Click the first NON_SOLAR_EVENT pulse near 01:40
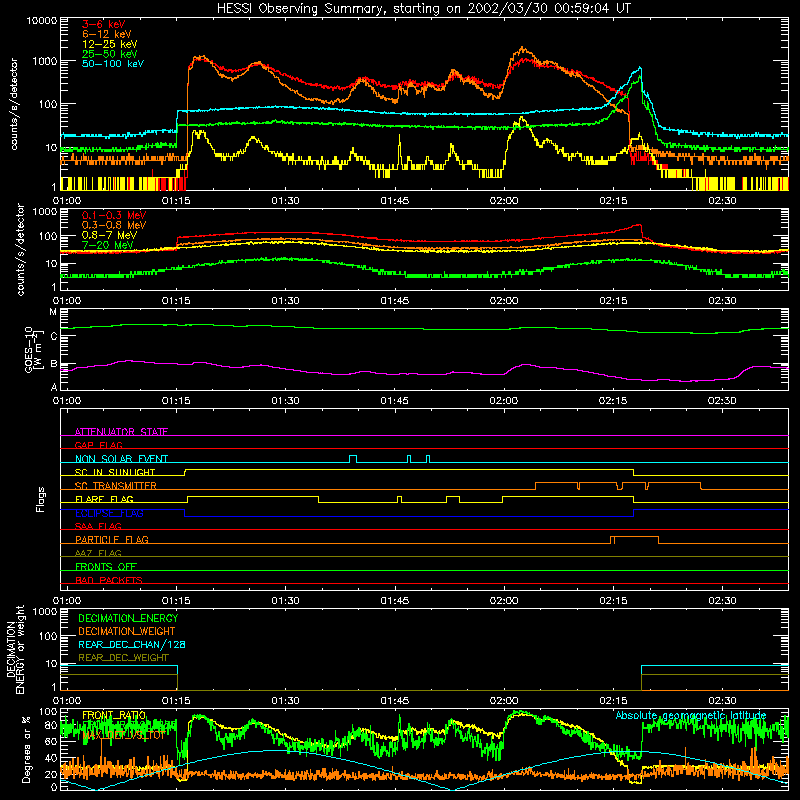This screenshot has width=800, height=800. click(353, 459)
